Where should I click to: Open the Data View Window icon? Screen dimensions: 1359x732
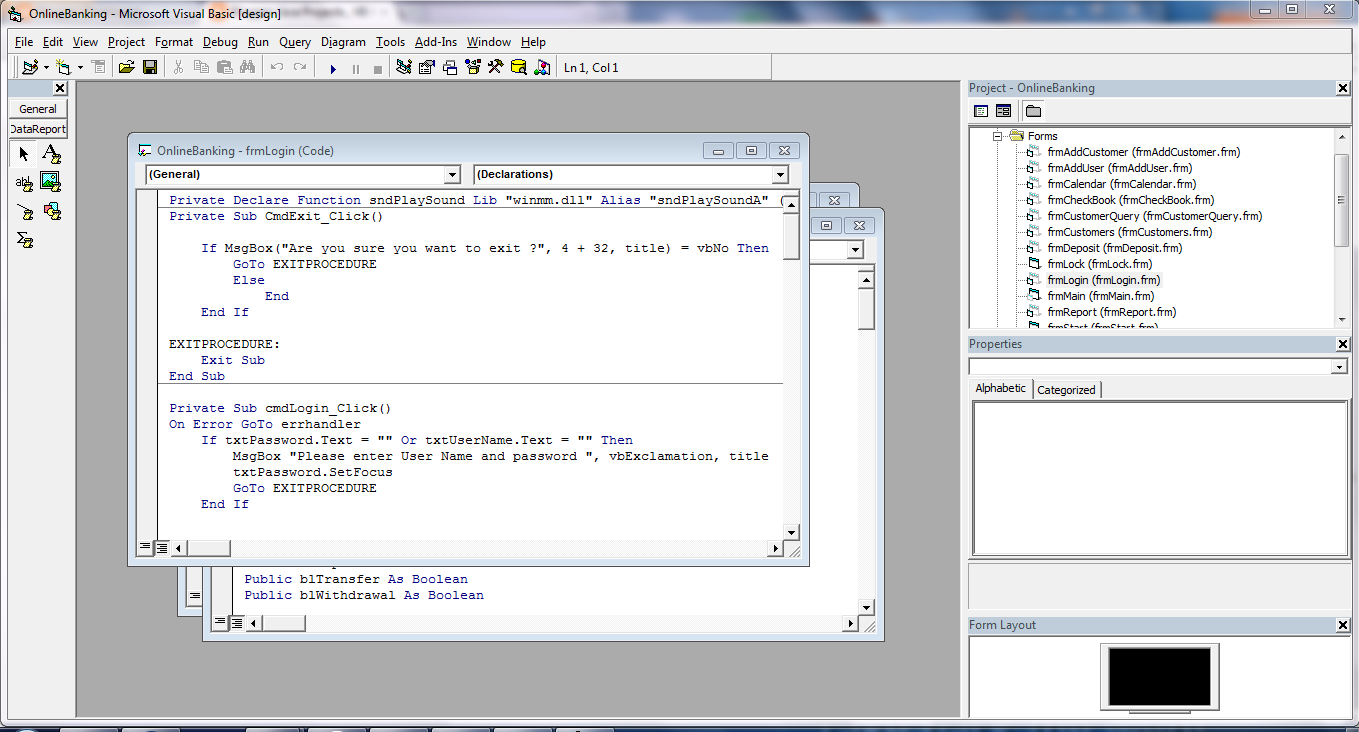click(x=518, y=67)
